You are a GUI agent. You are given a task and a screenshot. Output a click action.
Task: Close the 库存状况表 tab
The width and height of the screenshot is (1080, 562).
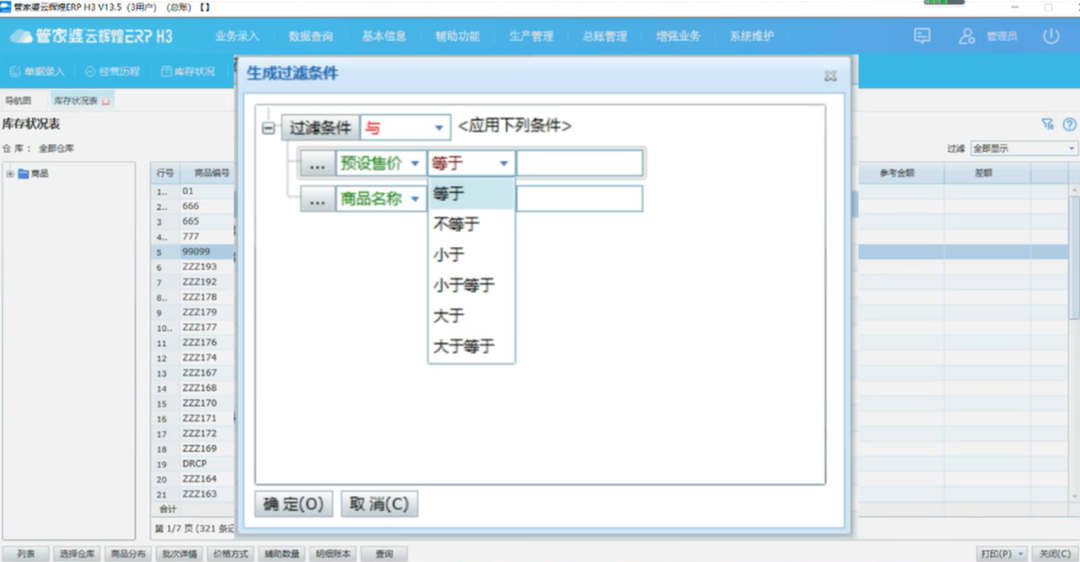105,101
